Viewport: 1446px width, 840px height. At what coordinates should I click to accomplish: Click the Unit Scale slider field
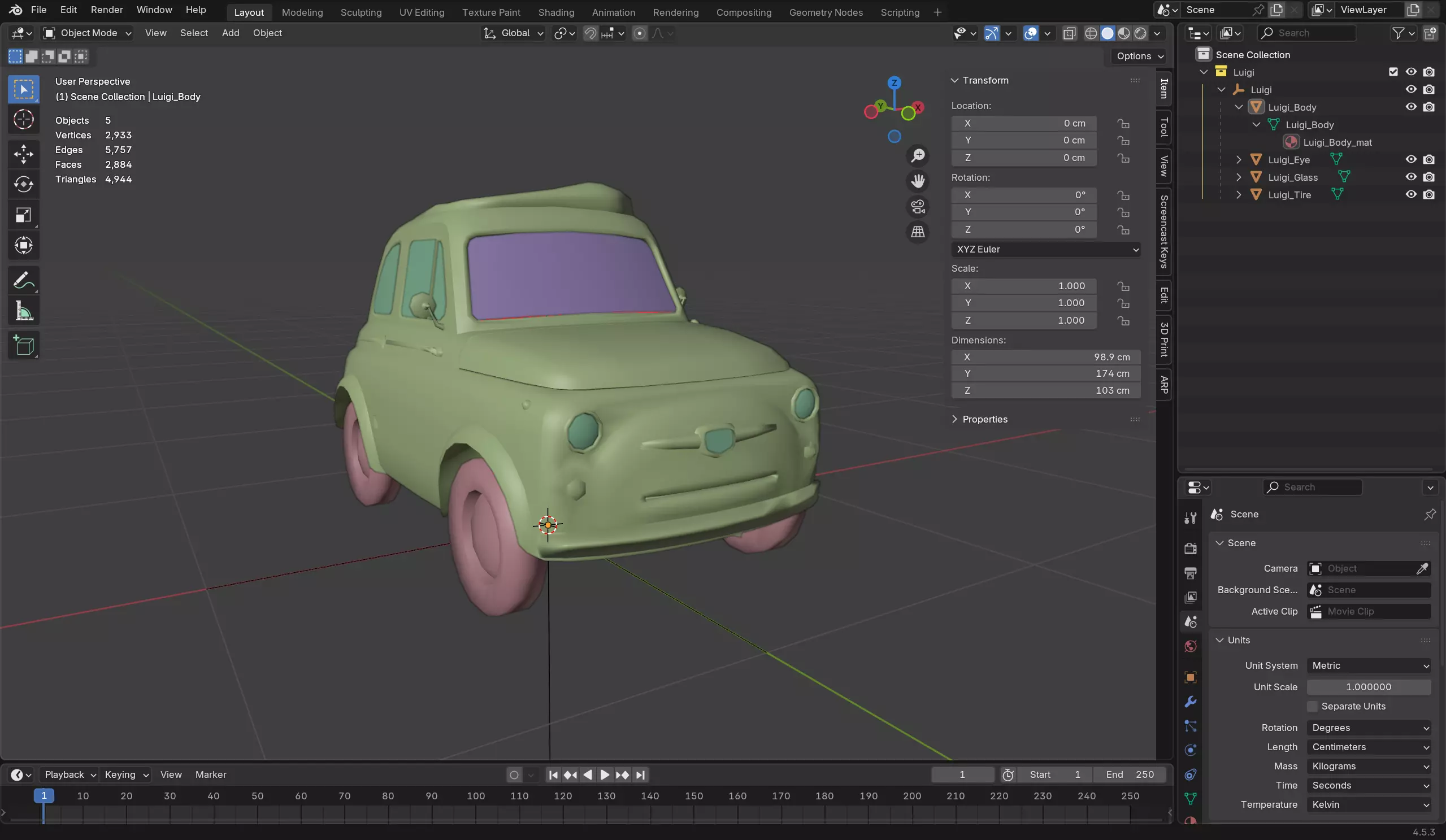pos(1369,687)
